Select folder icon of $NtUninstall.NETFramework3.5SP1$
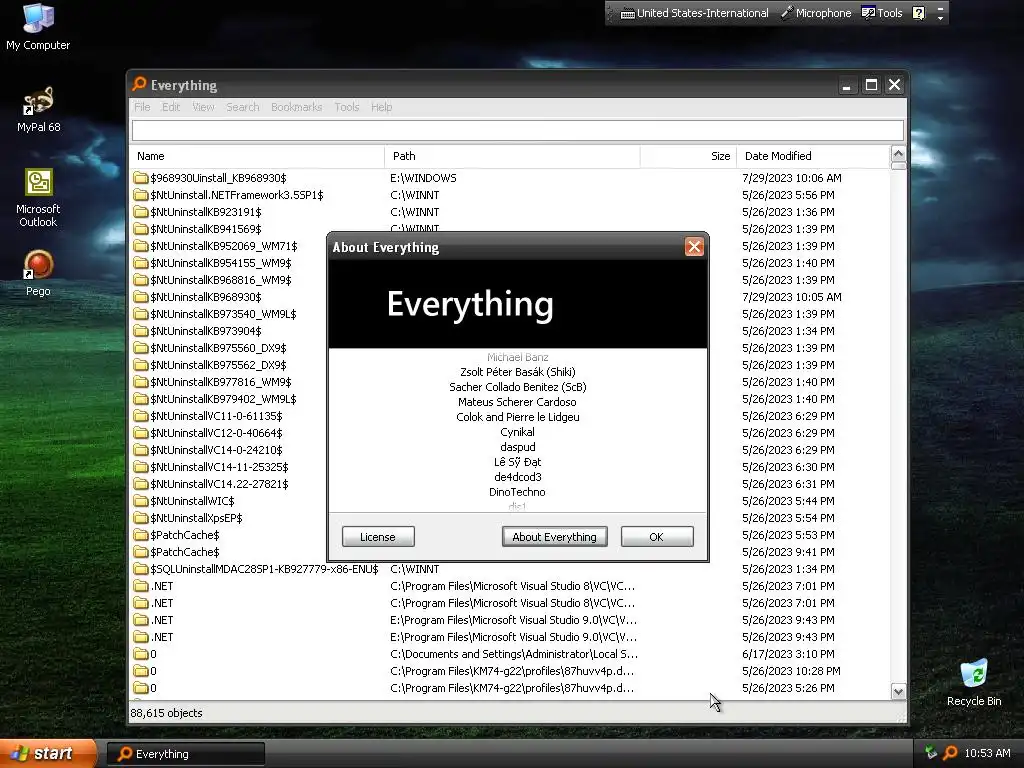 [x=140, y=195]
